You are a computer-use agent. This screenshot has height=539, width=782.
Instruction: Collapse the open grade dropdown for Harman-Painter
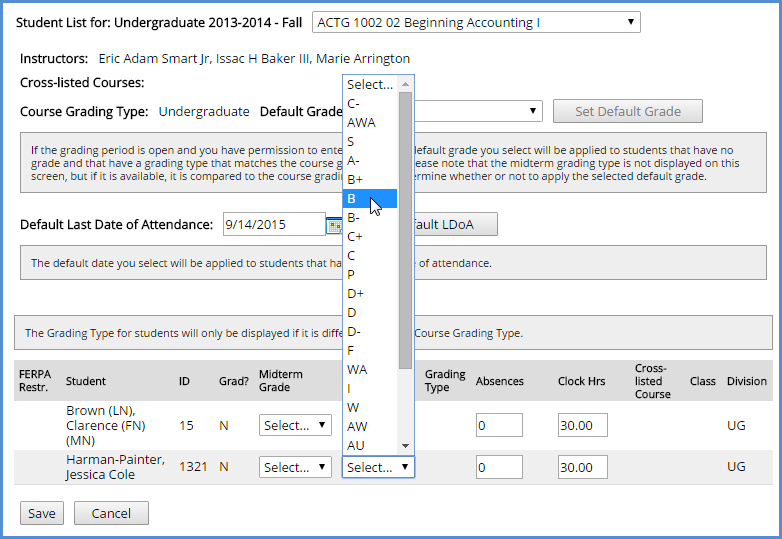(378, 467)
